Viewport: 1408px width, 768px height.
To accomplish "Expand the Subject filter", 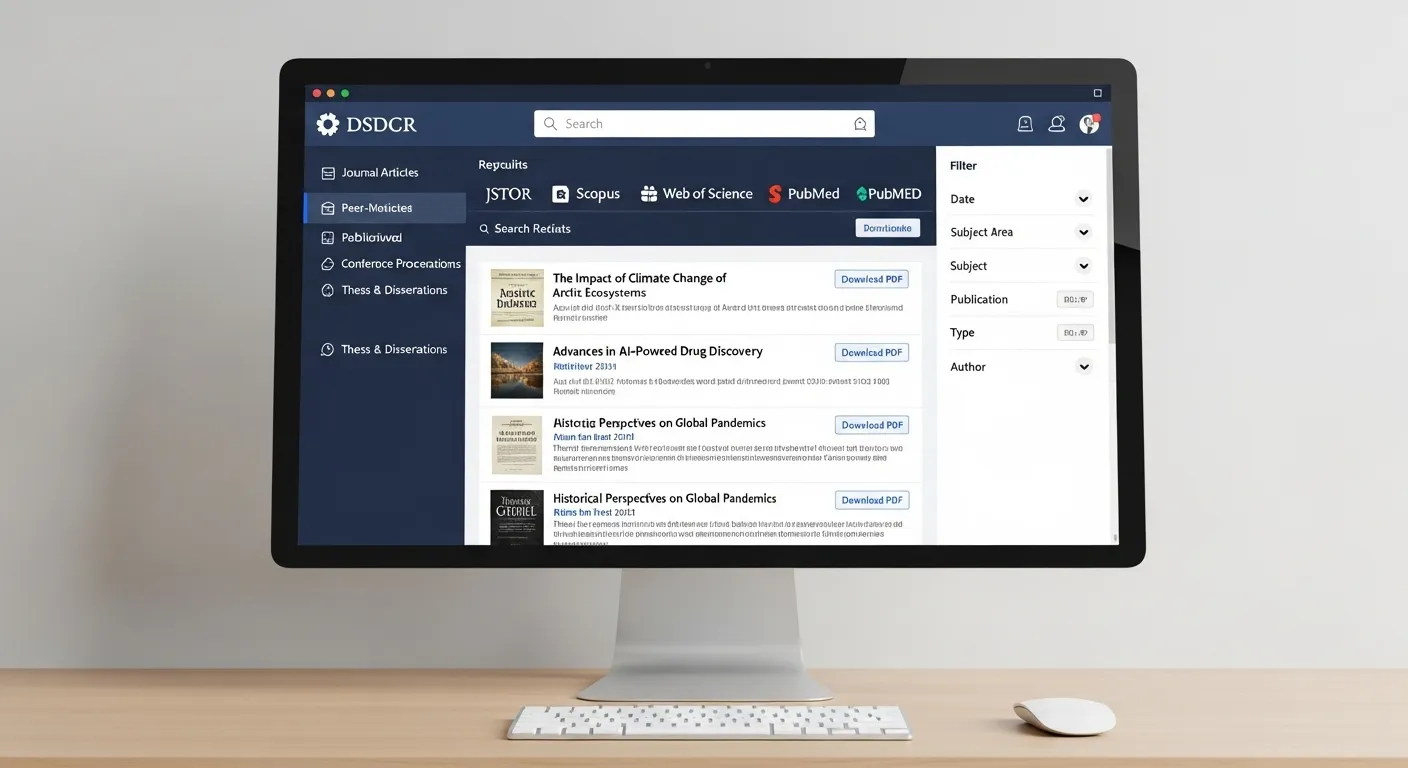I will pos(1083,266).
